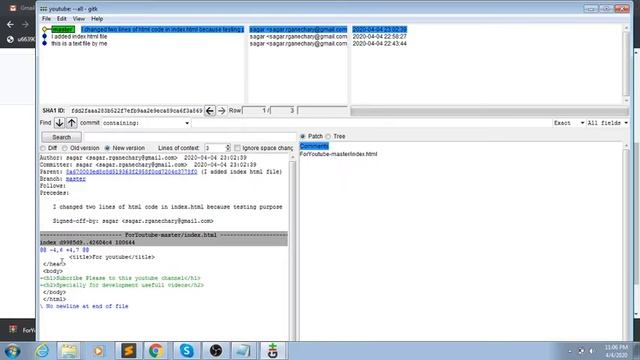
Task: Select the master branch label in commit list
Action: tap(63, 29)
